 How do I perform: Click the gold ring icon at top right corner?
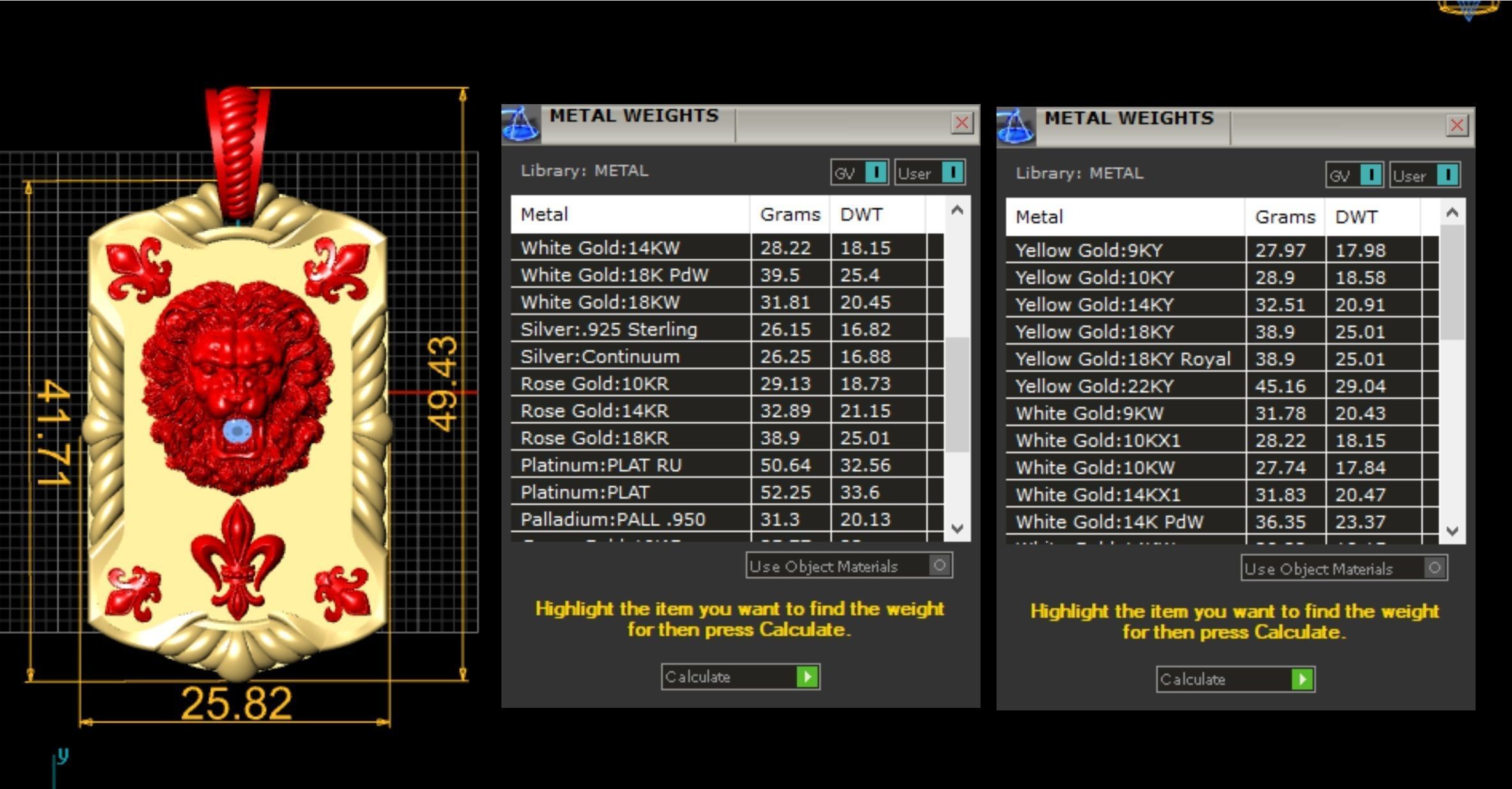pos(1468,9)
